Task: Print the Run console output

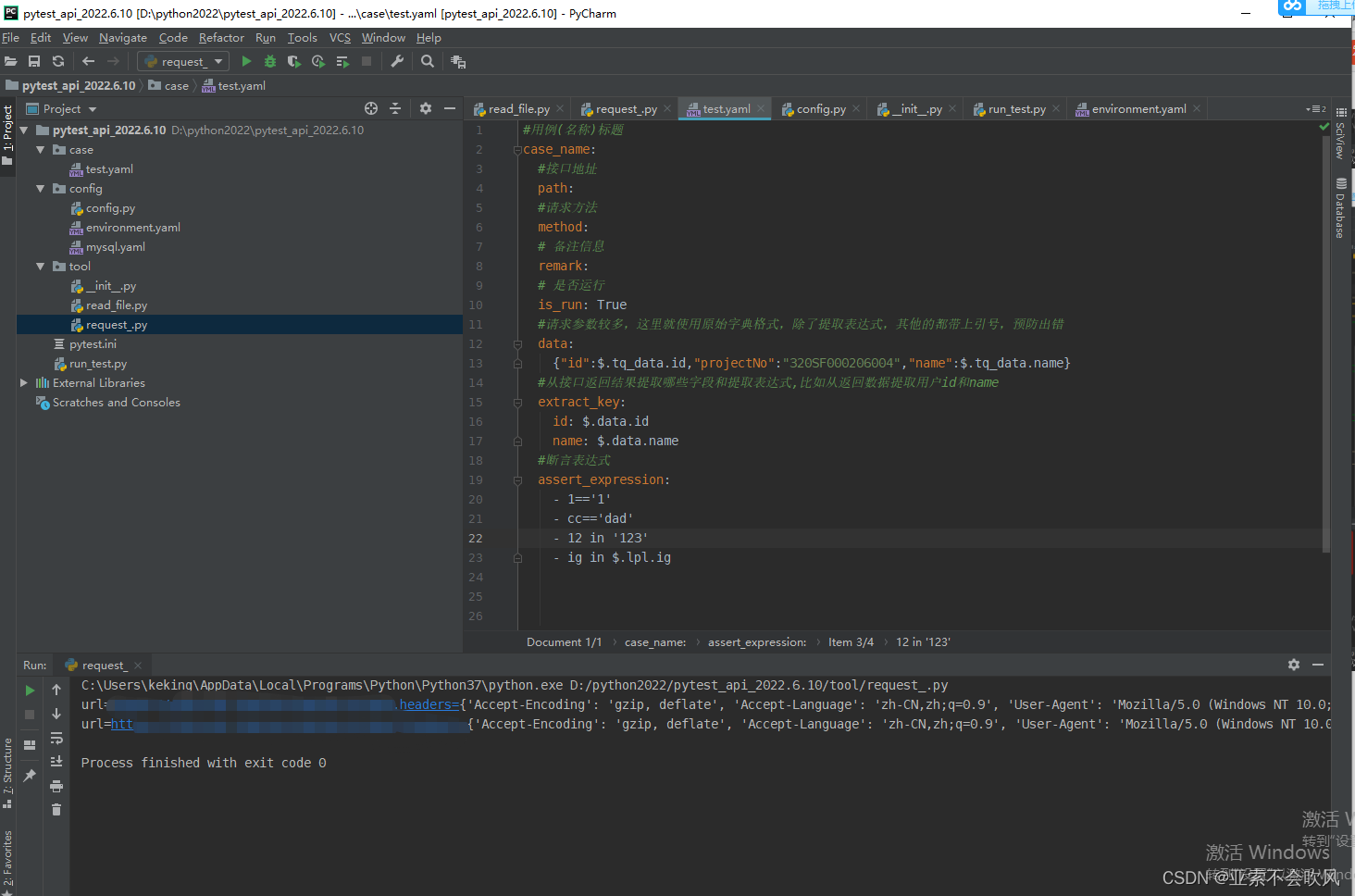Action: [56, 786]
